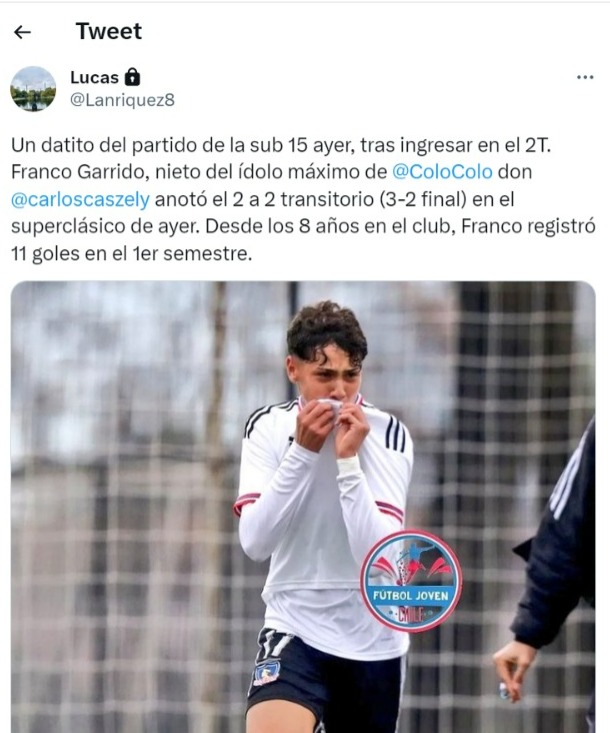The image size is (610, 733).
Task: Click the text 'superclásico de ayer'
Action: pyautogui.click(x=105, y=227)
